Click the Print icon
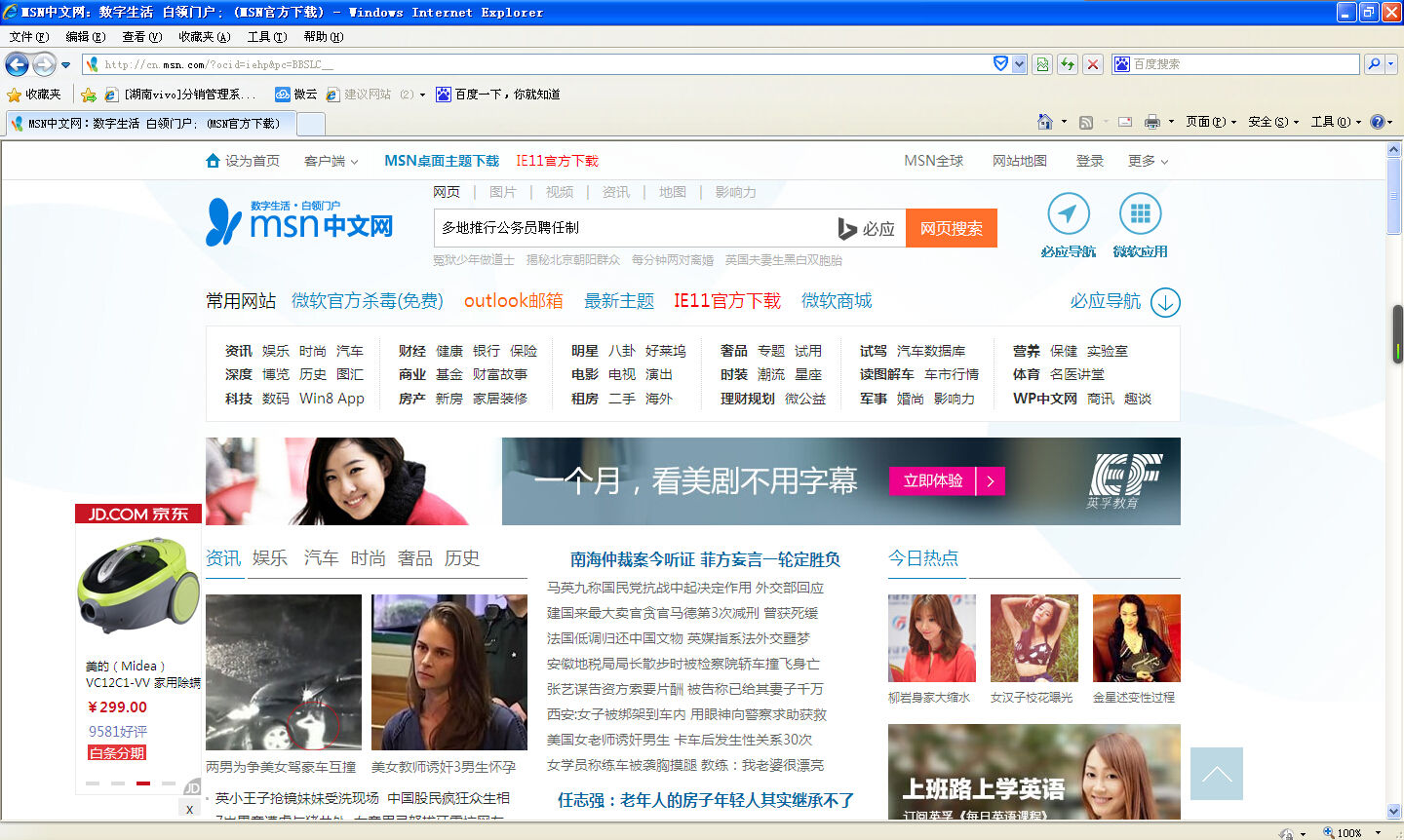This screenshot has width=1404, height=840. (x=1151, y=122)
